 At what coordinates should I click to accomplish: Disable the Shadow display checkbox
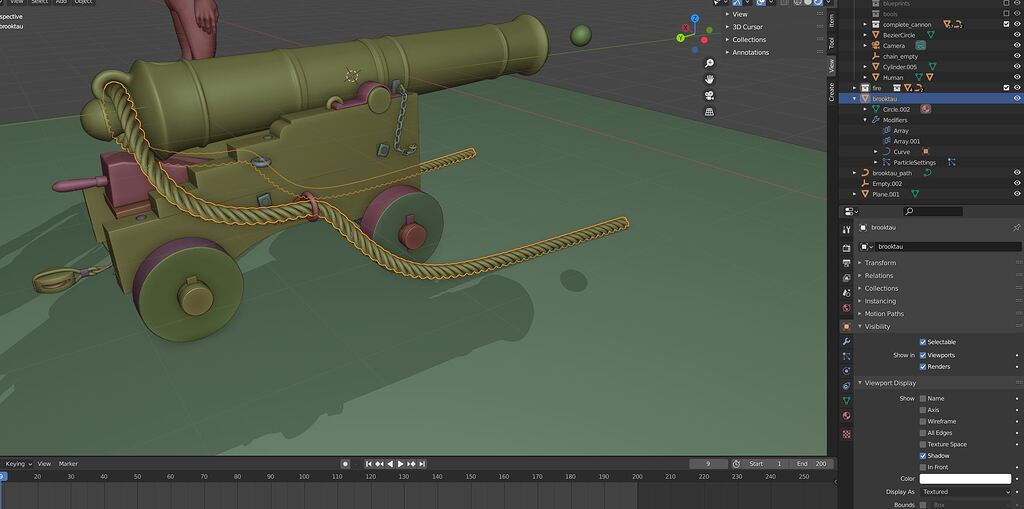click(x=923, y=455)
